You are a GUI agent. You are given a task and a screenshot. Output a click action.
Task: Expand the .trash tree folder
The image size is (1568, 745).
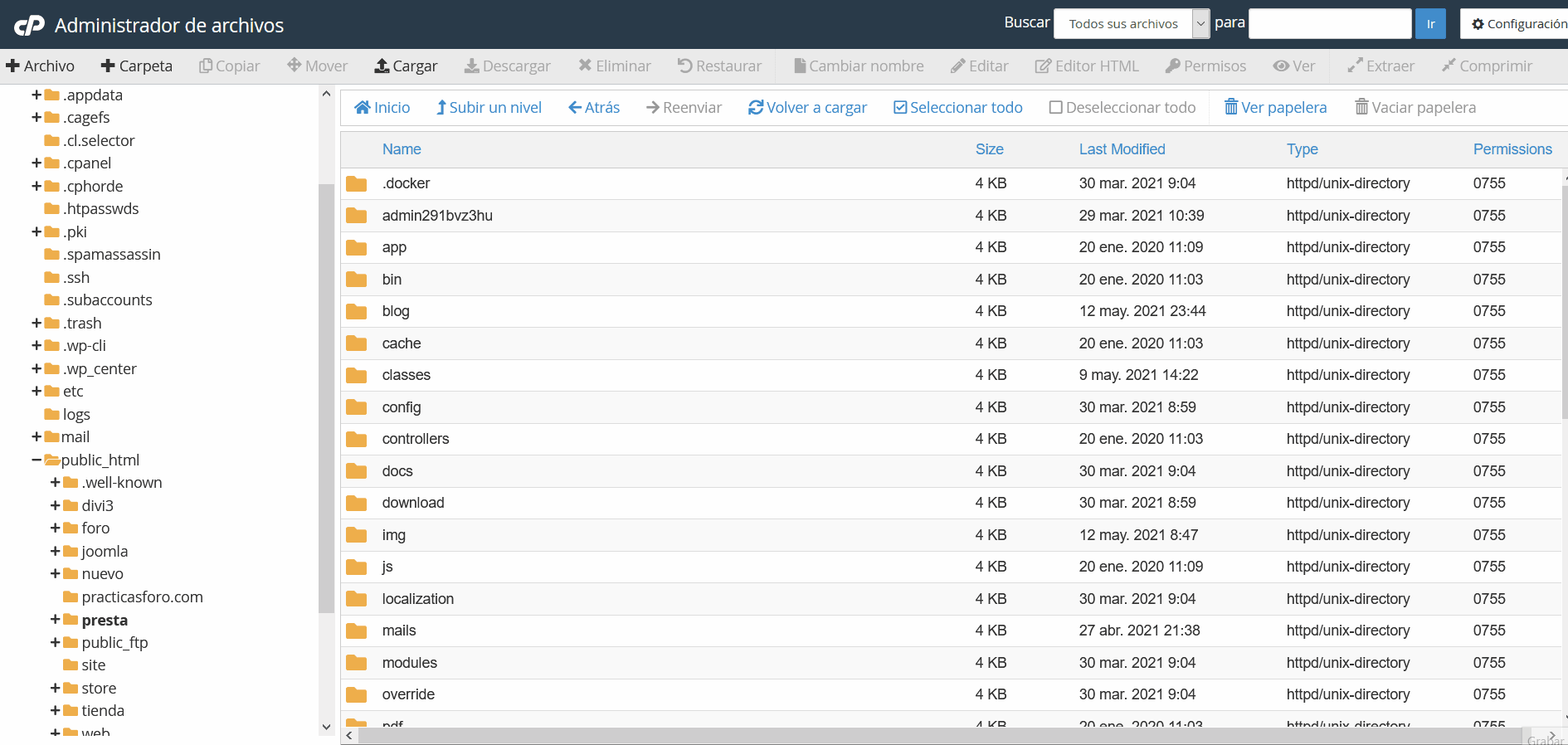pos(37,323)
